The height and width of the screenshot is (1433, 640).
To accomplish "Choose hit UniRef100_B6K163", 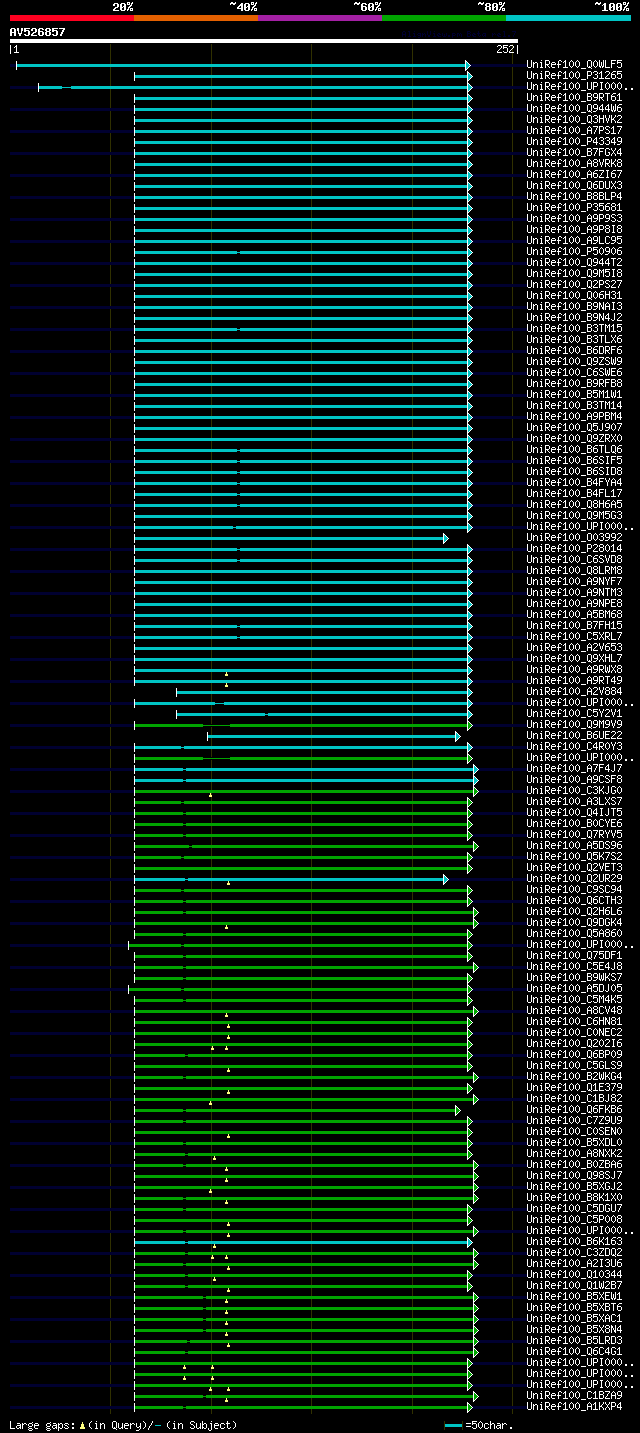I will 574,1242.
